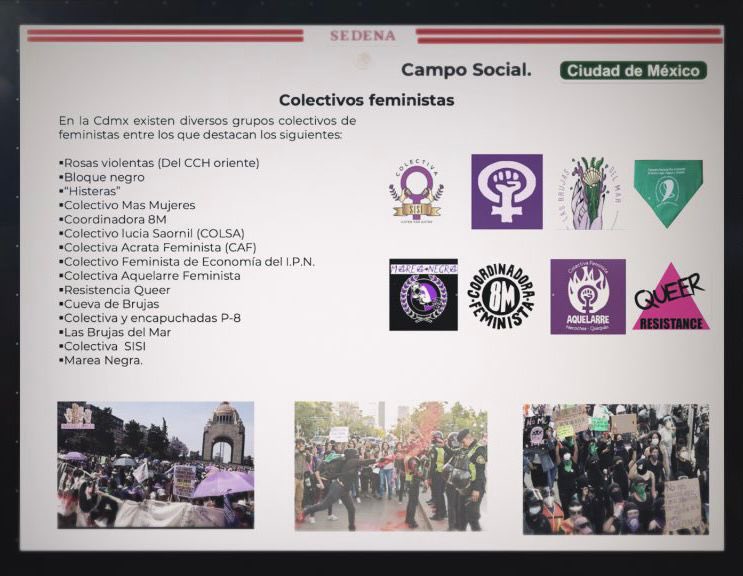Click the Campo Social heading
Viewport: 743px width, 576px height.
466,70
